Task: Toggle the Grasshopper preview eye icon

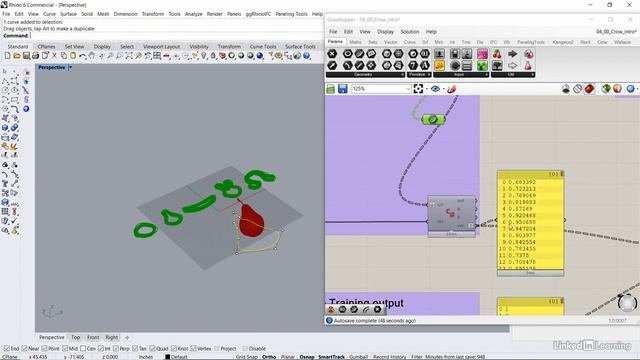Action: click(435, 89)
